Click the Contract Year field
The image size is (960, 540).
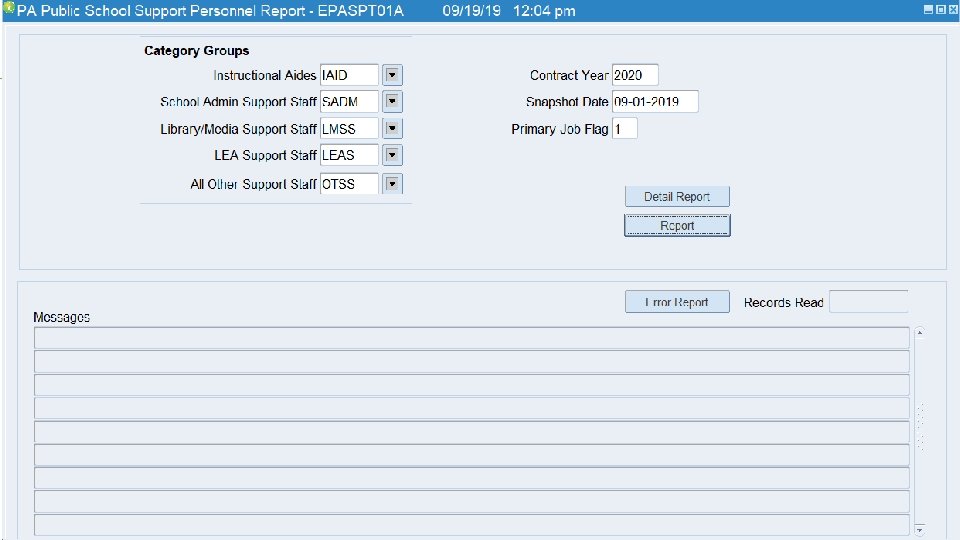click(635, 75)
